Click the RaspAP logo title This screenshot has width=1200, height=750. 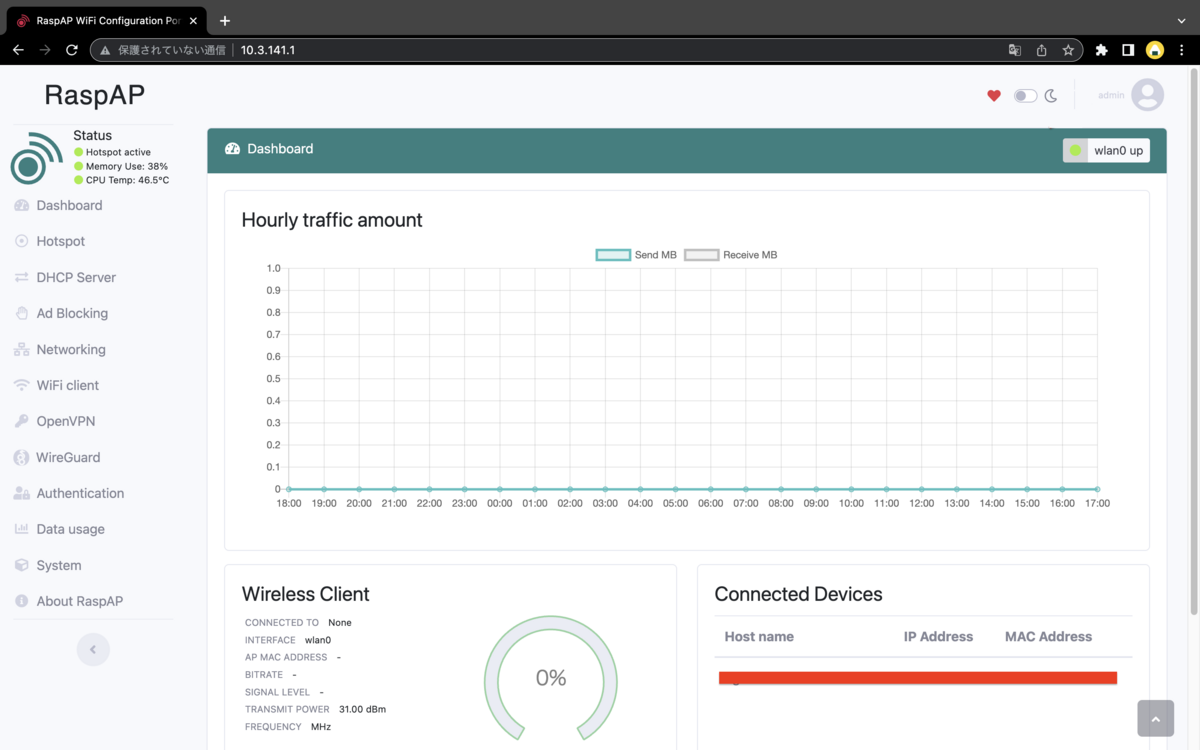(95, 94)
